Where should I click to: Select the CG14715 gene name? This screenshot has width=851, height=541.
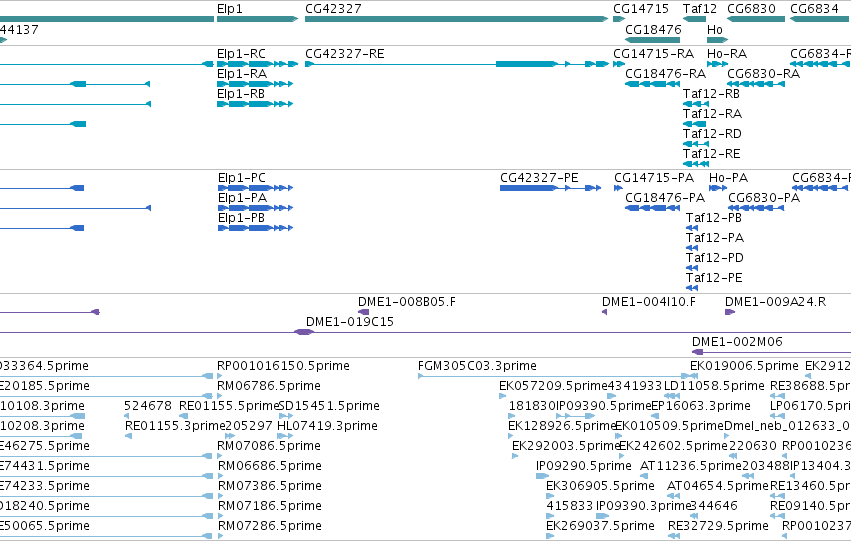[x=641, y=9]
